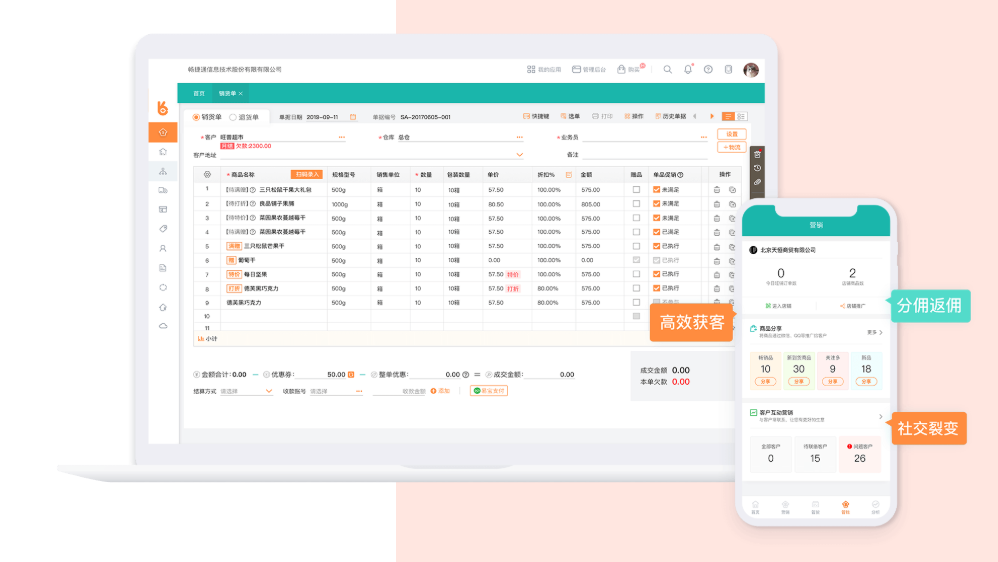Select the 退货单 radio button
This screenshot has height=562, width=998.
coord(233,117)
